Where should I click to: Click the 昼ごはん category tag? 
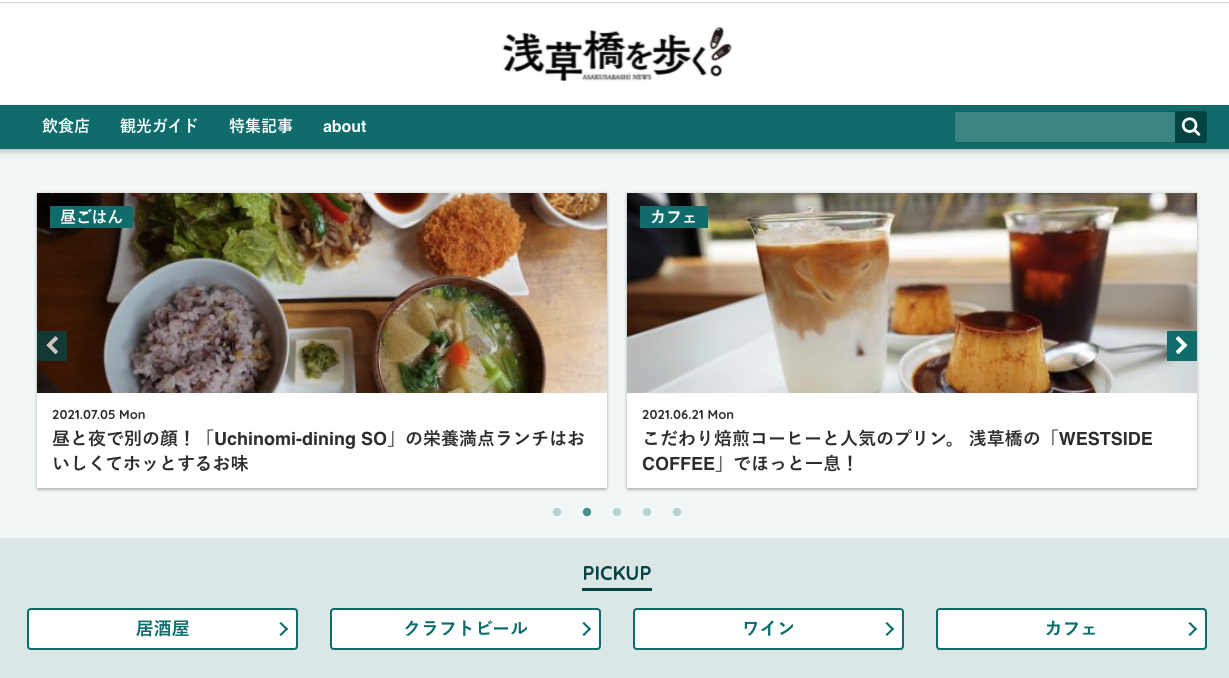92,217
